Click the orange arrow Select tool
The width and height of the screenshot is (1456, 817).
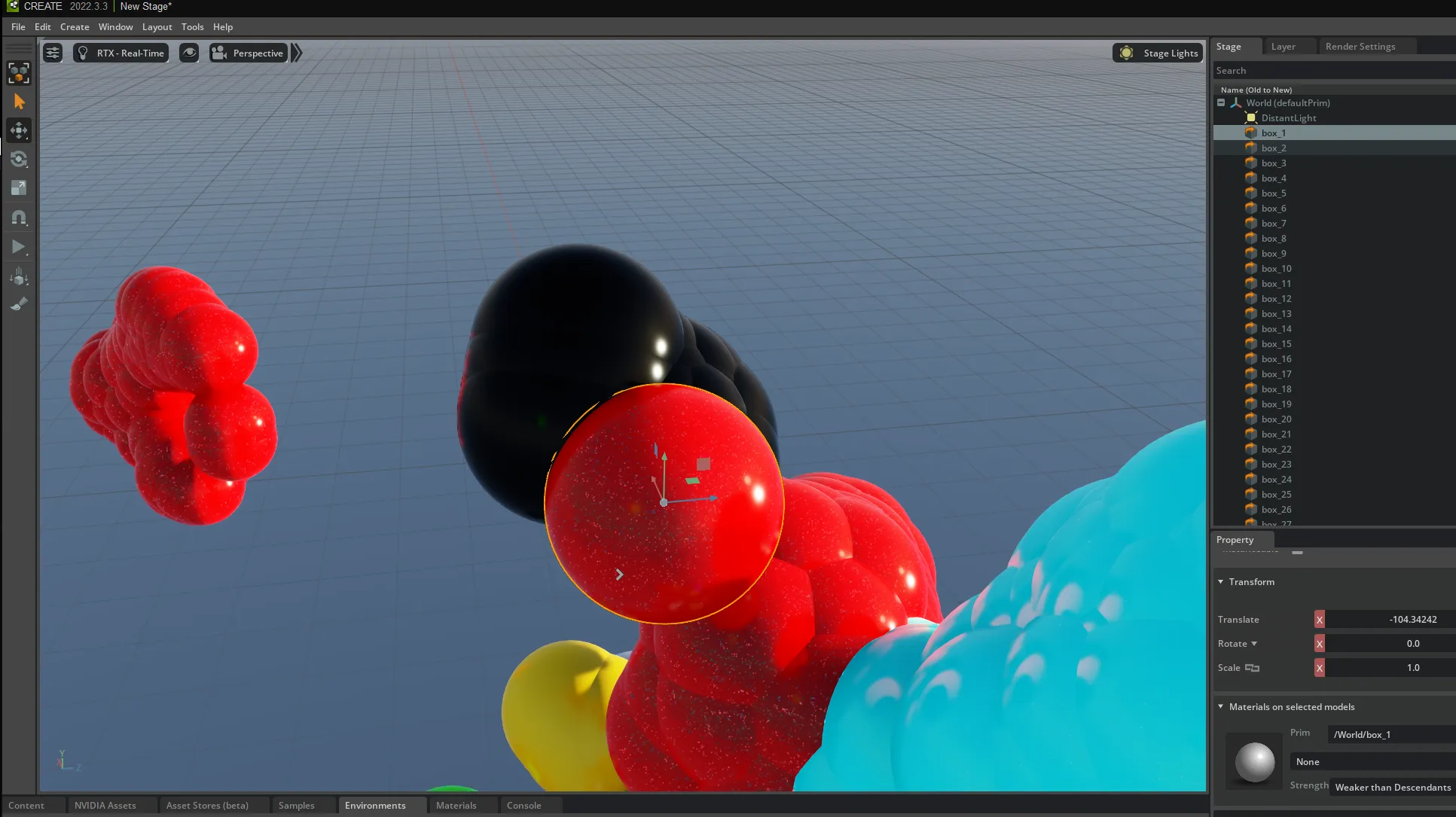pyautogui.click(x=19, y=102)
